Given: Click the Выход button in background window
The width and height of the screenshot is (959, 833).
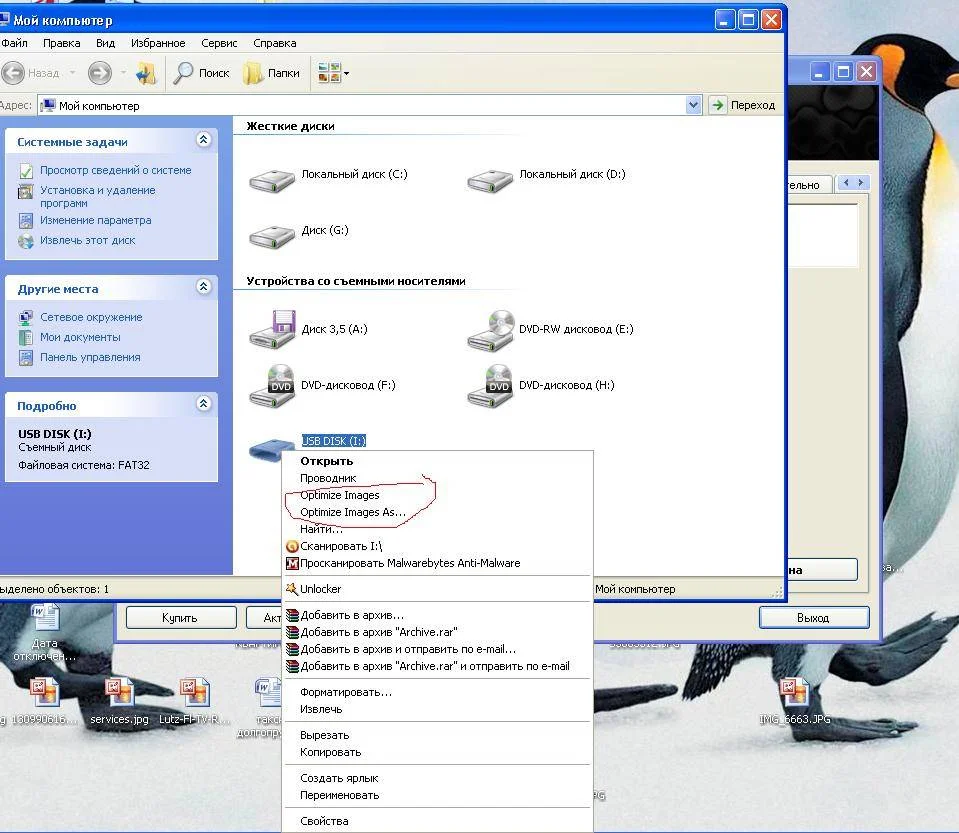Looking at the screenshot, I should pos(814,618).
